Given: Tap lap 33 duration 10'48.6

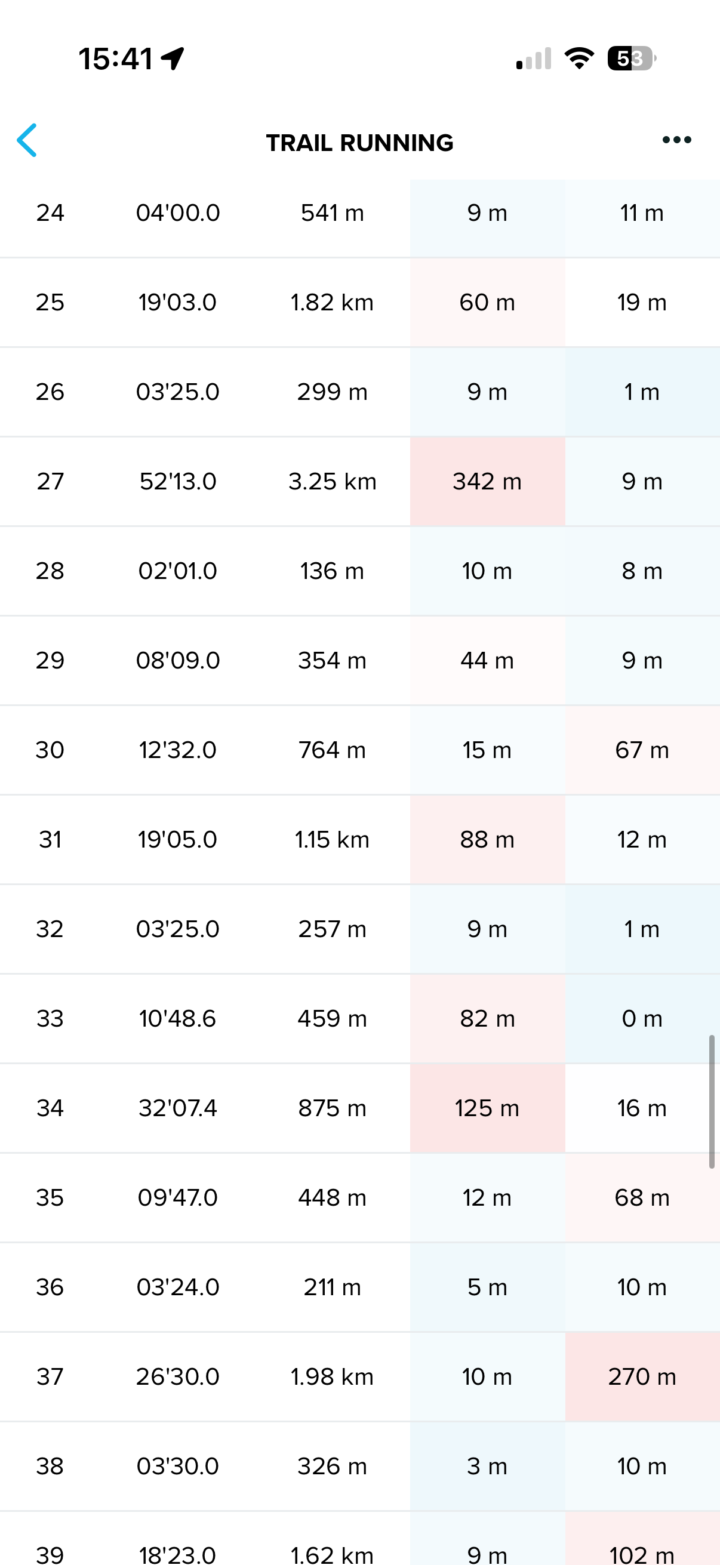Looking at the screenshot, I should click(x=178, y=1018).
